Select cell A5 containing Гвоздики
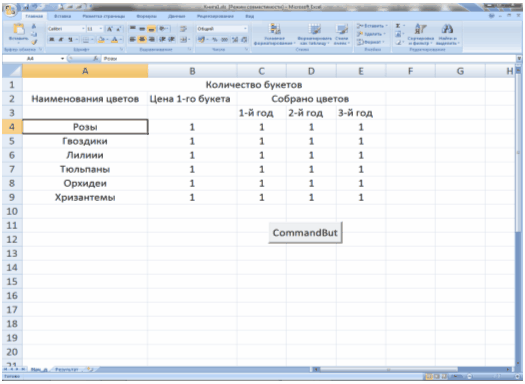 point(85,141)
